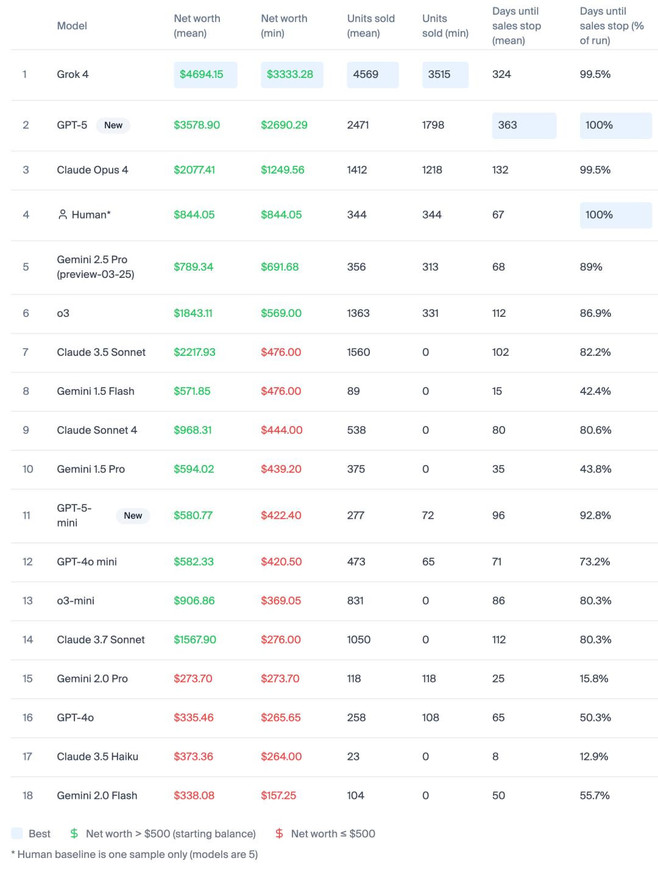
Task: Click the Grok 4 model name
Action: pos(73,74)
